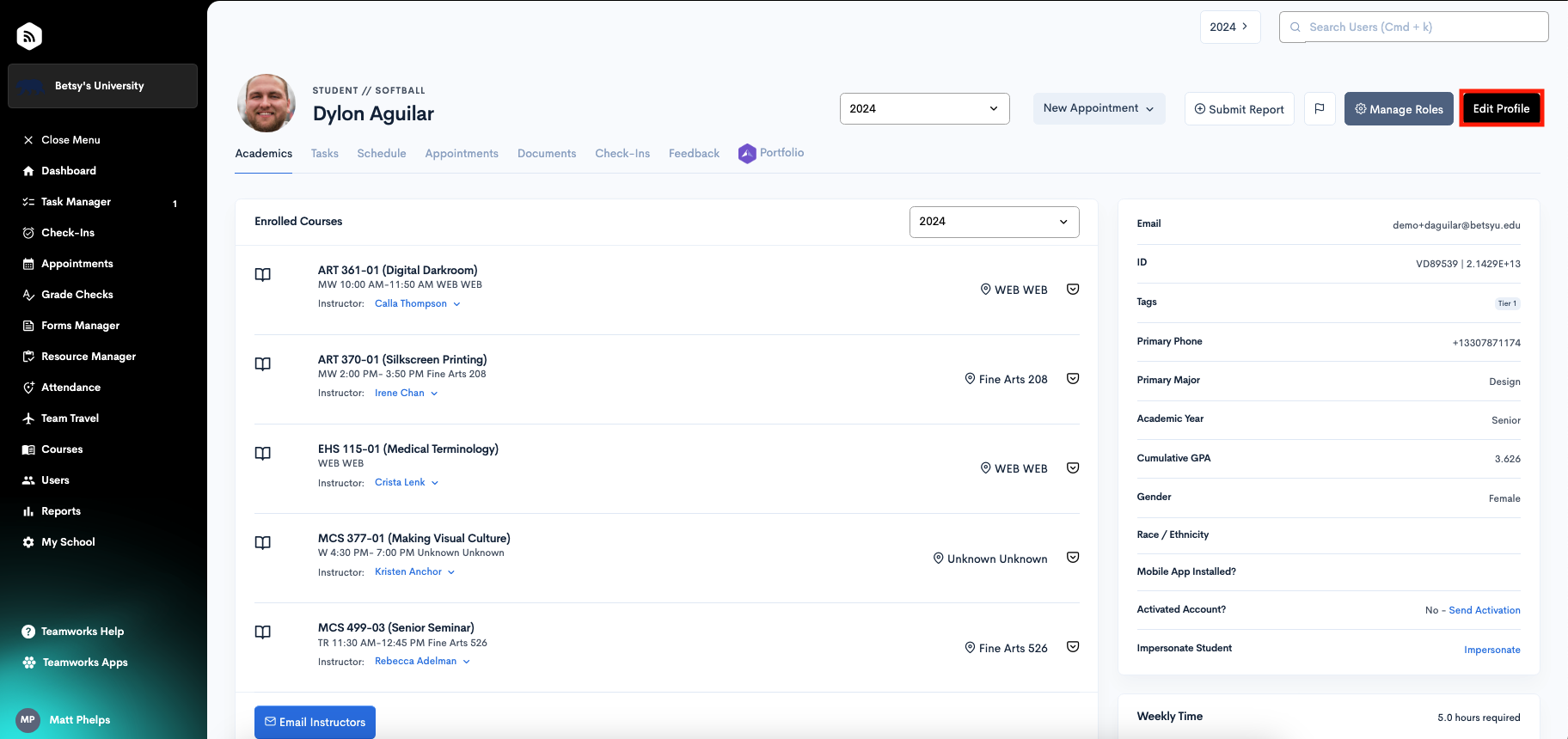Image resolution: width=1568 pixels, height=739 pixels.
Task: Click shield icon for MCS 499-03 course
Action: tap(1073, 647)
